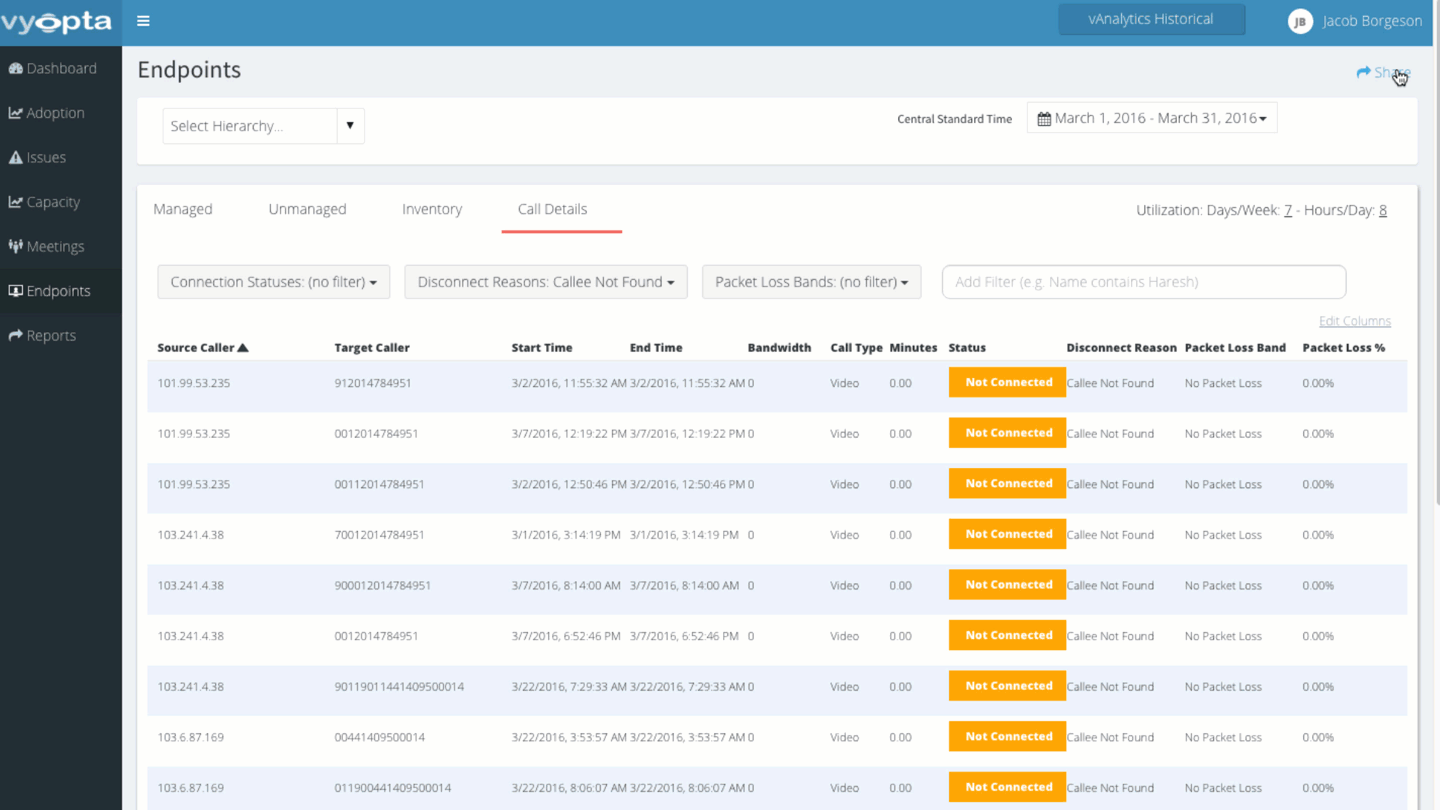Screen dimensions: 1440x810
Task: Click the Central Standard Time label
Action: (954, 119)
